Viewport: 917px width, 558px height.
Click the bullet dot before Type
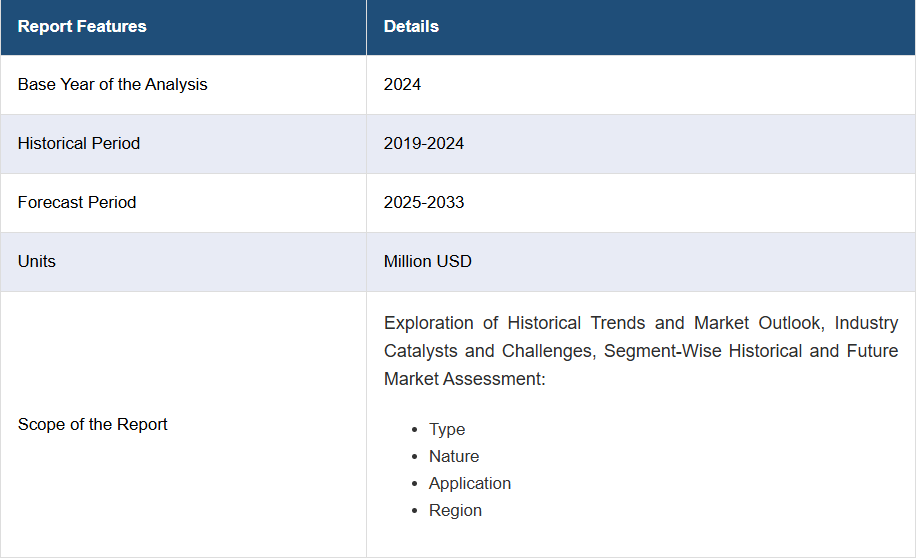click(415, 430)
